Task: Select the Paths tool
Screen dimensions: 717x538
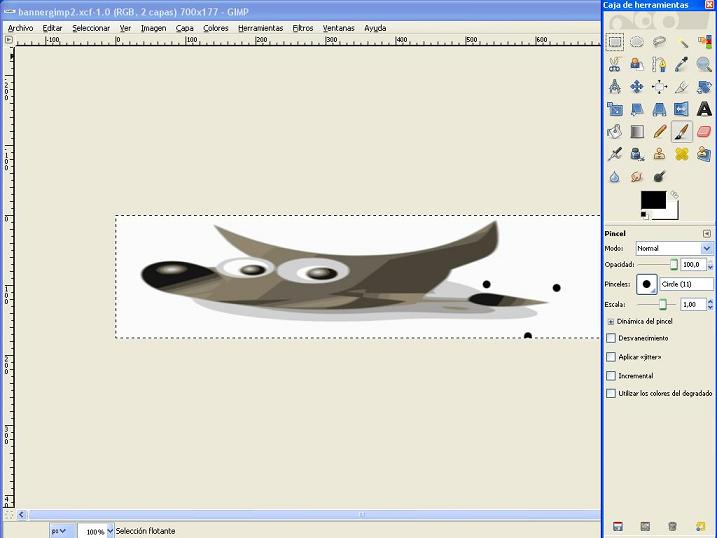Action: pyautogui.click(x=659, y=64)
